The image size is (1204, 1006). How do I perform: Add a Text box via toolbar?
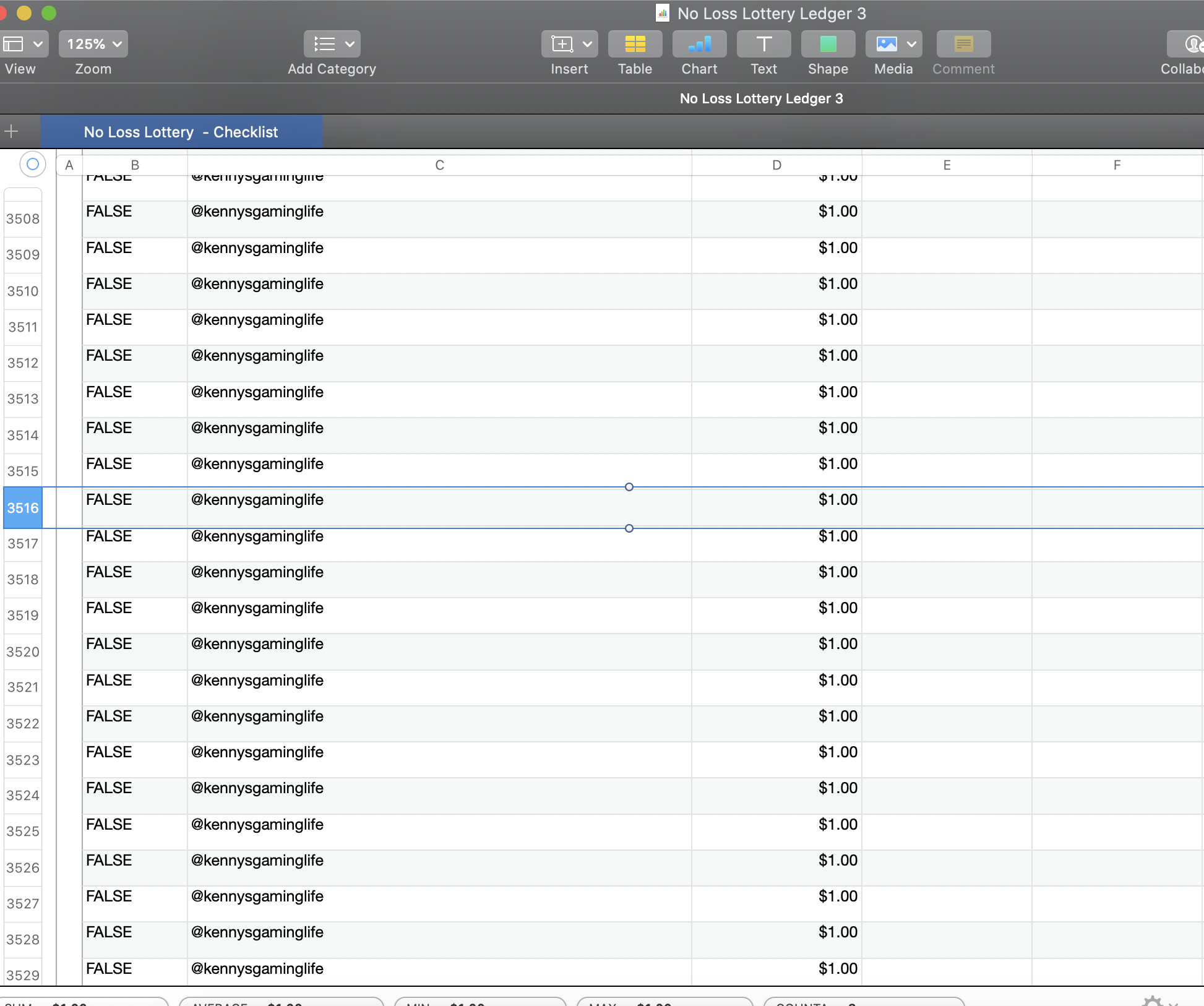764,44
